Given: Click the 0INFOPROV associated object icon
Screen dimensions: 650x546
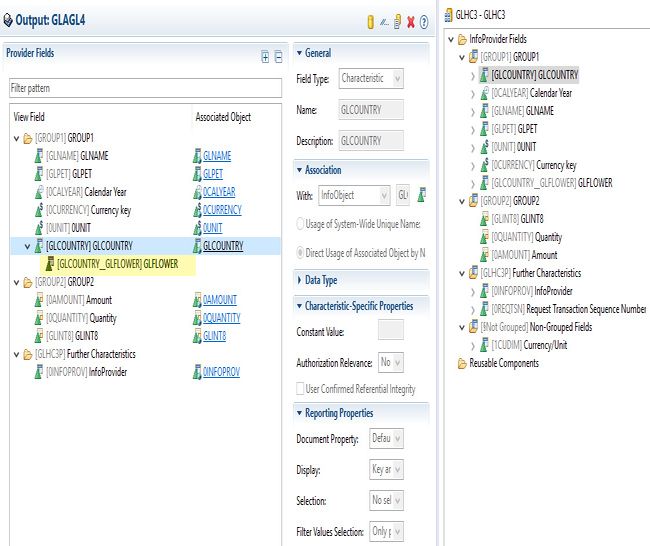Looking at the screenshot, I should tap(197, 371).
